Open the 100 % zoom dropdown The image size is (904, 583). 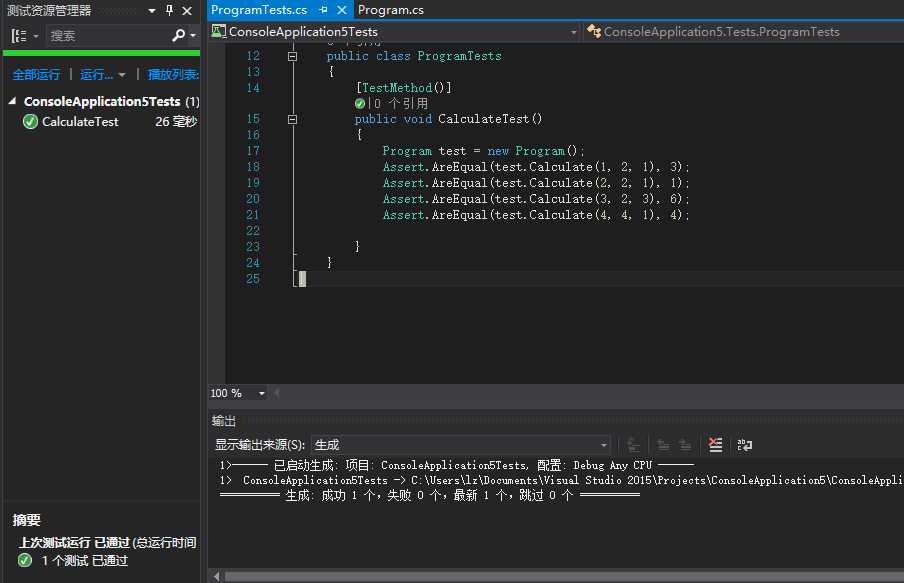pyautogui.click(x=262, y=393)
